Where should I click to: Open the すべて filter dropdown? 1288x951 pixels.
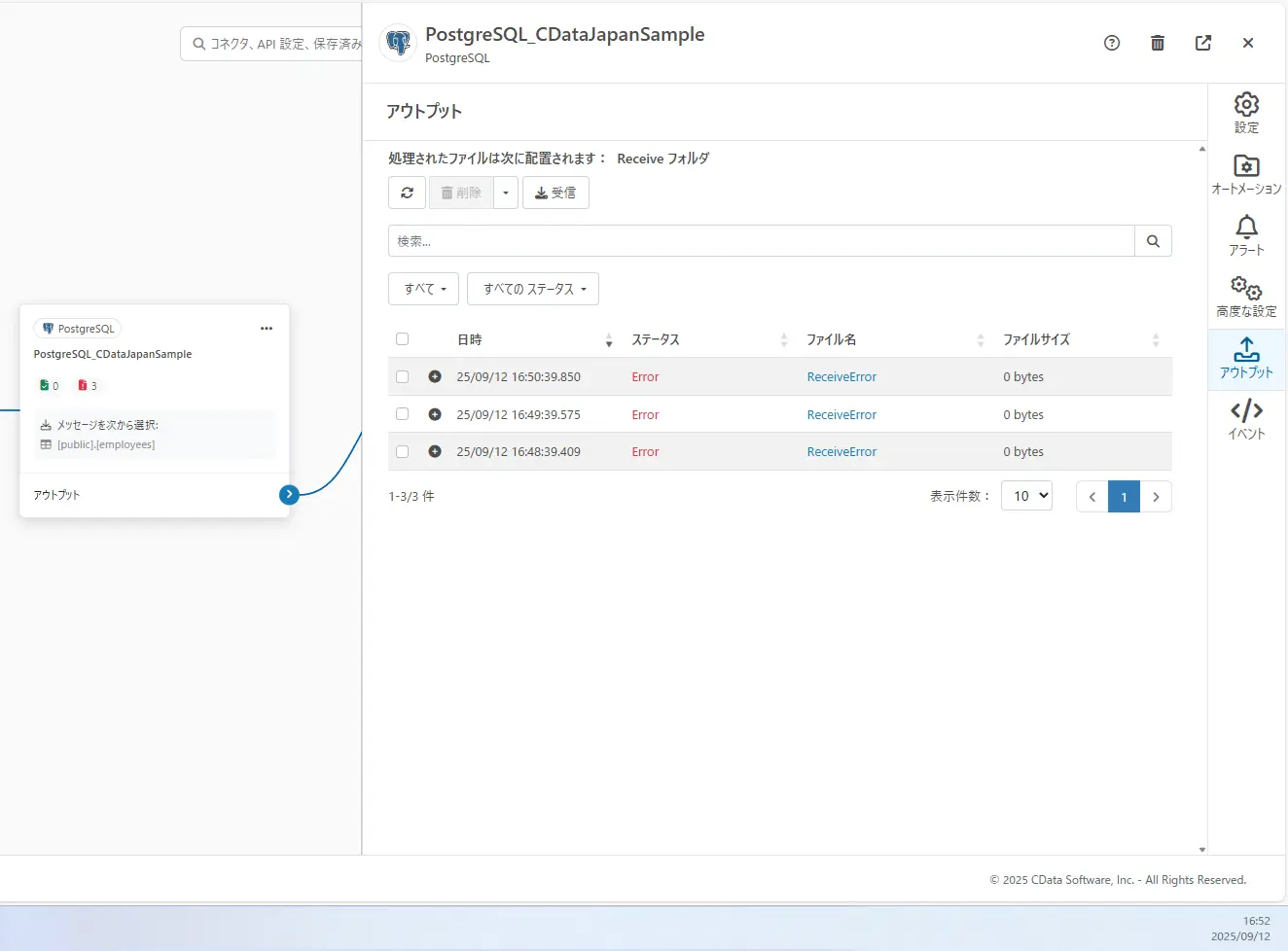click(424, 289)
